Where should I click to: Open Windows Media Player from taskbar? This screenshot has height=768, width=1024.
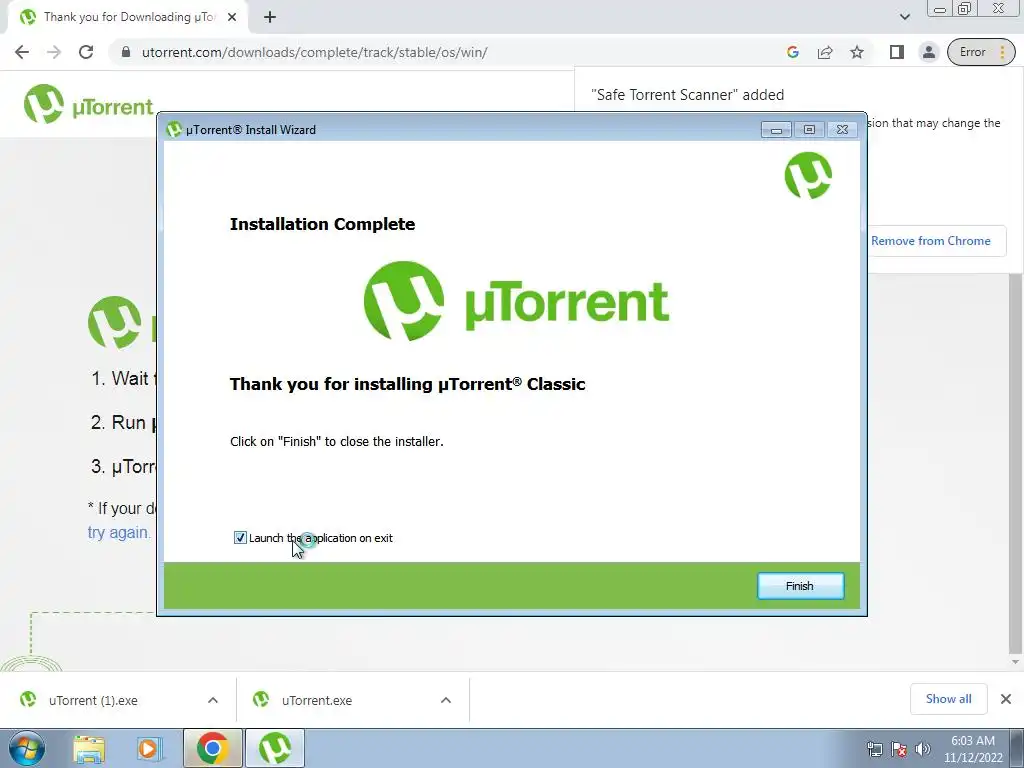149,749
